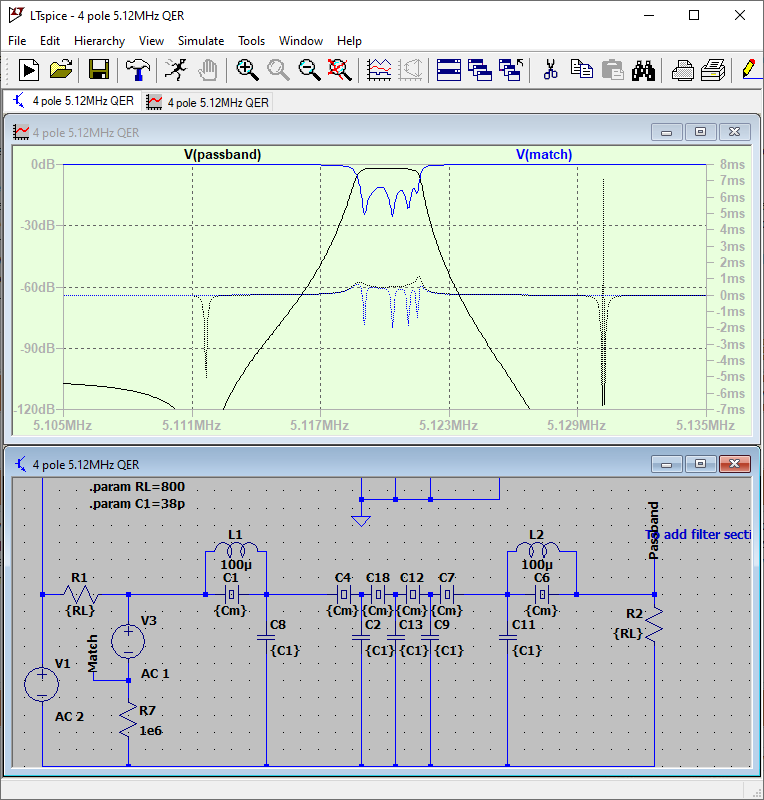Click the Zoom in magnifier icon
Screen dimensions: 764x800
click(x=247, y=69)
